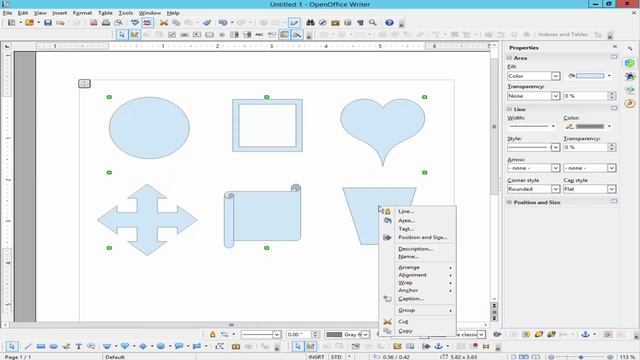
Task: Select the Line tool in drawing toolbar
Action: point(28,347)
